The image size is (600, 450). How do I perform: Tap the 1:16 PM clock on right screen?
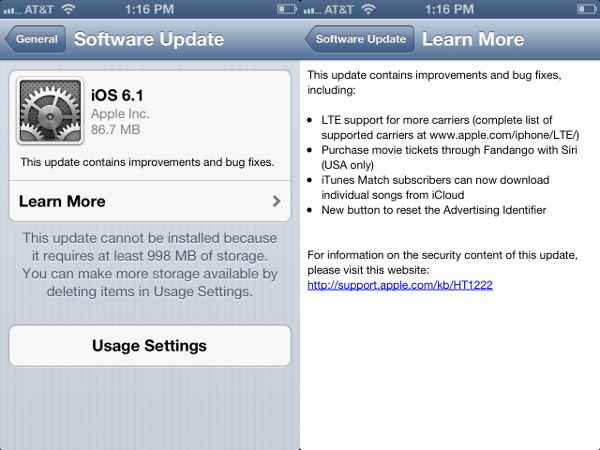point(450,8)
